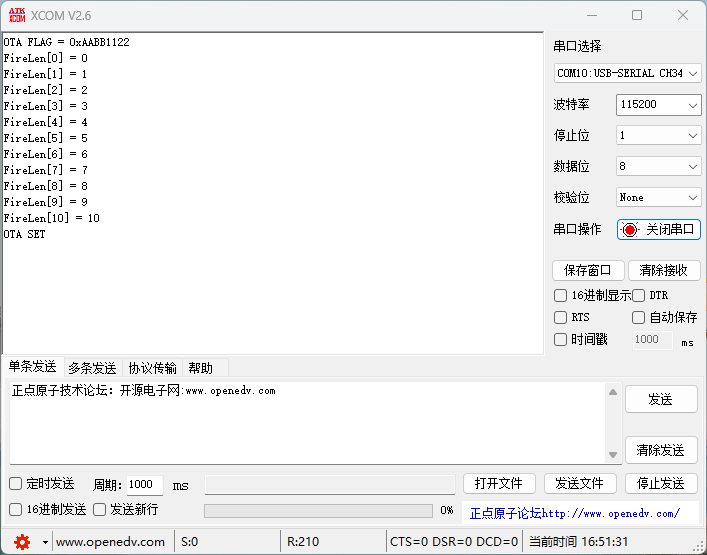The height and width of the screenshot is (555, 707).
Task: Check the 发送新行 option
Action: [x=99, y=509]
